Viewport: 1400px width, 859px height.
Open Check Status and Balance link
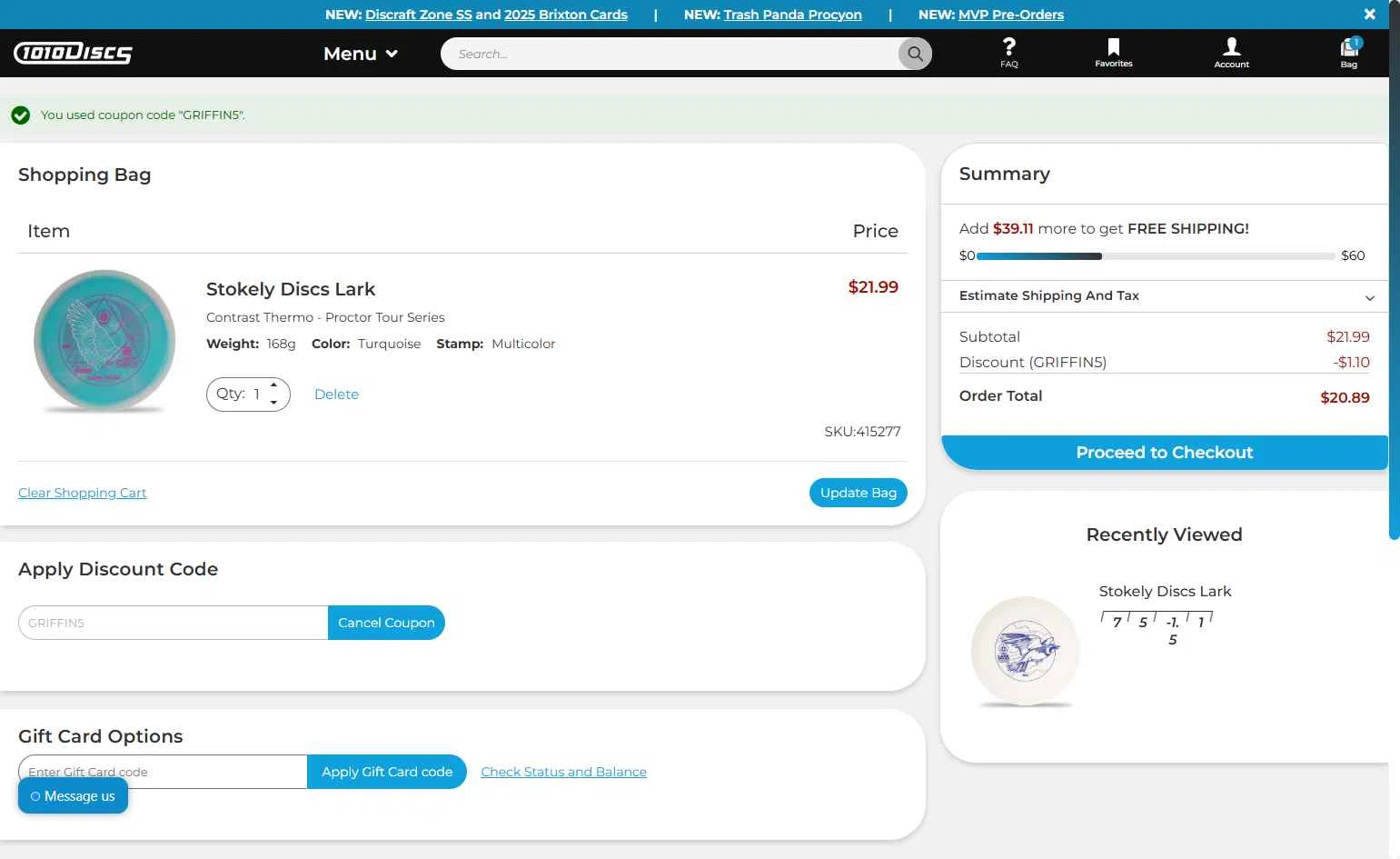[x=563, y=772]
